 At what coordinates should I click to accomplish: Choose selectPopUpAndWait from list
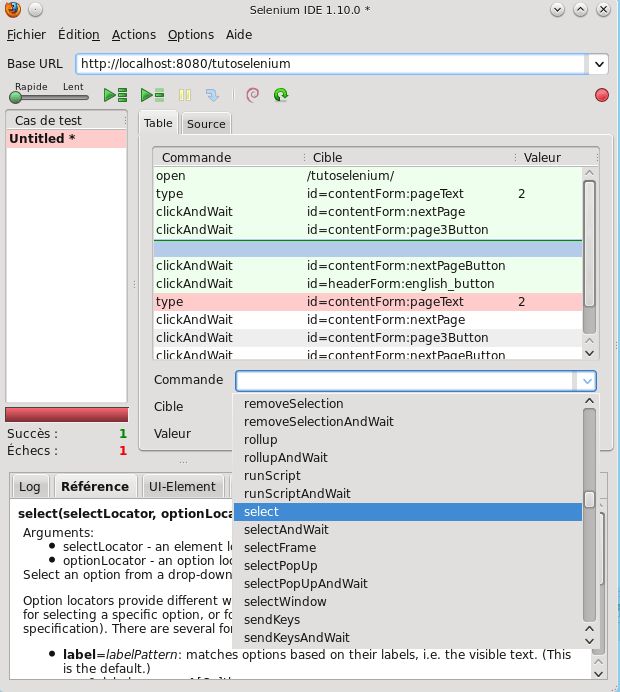tap(408, 584)
